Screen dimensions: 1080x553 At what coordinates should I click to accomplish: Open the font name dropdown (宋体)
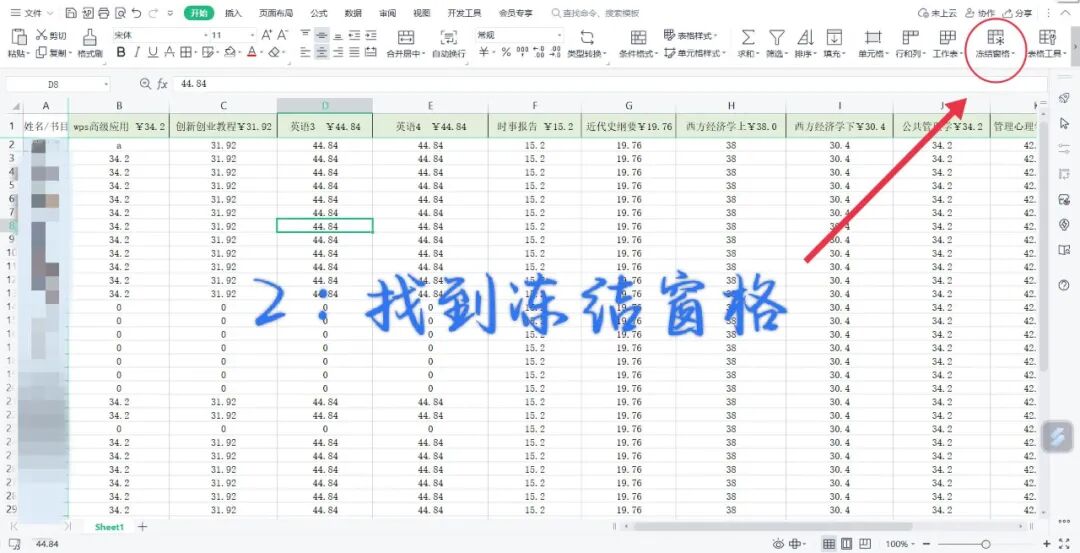(206, 35)
